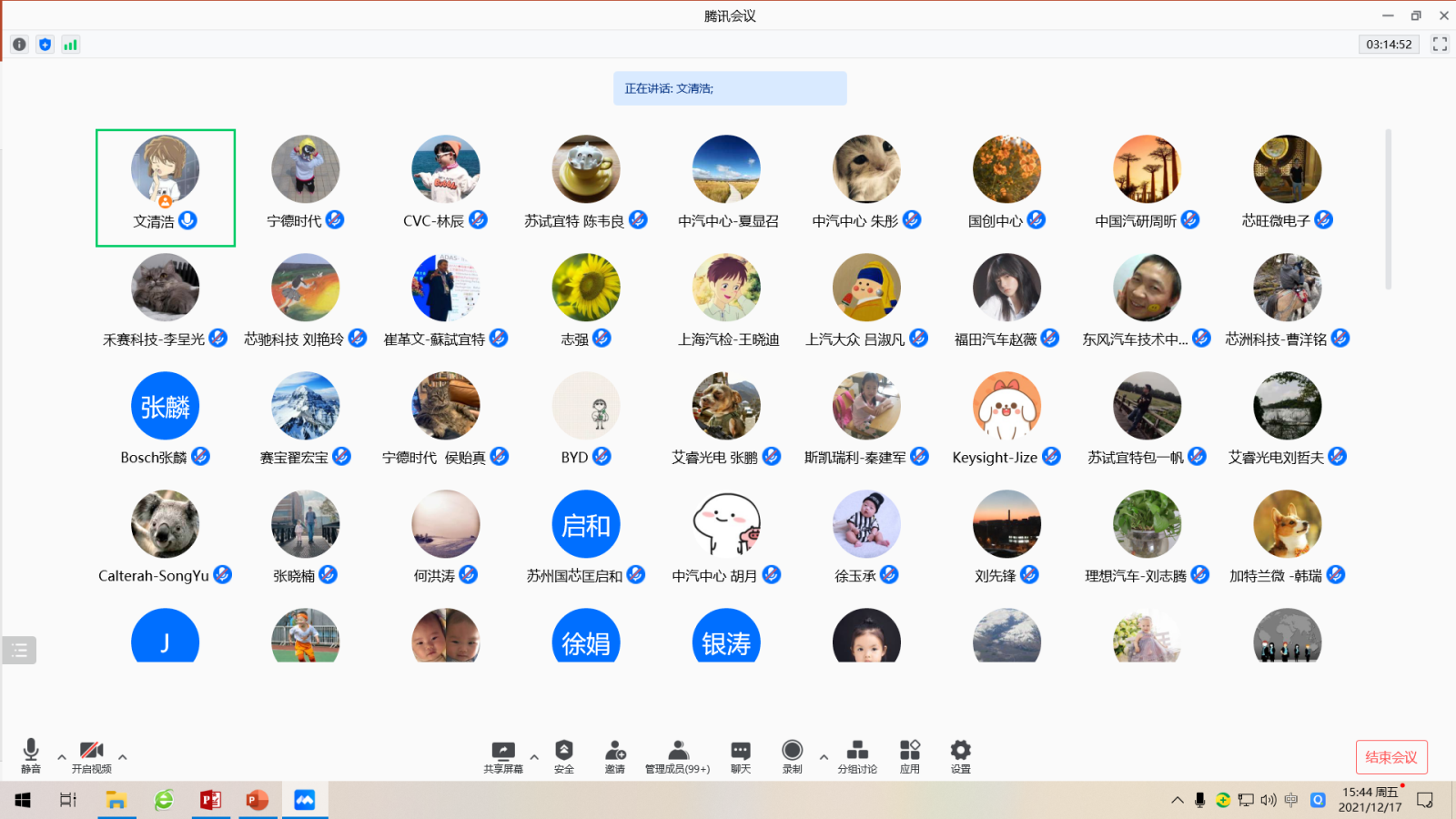Image resolution: width=1456 pixels, height=819 pixels.
Task: Open PowerPoint from the Windows taskbar
Action: [x=258, y=800]
